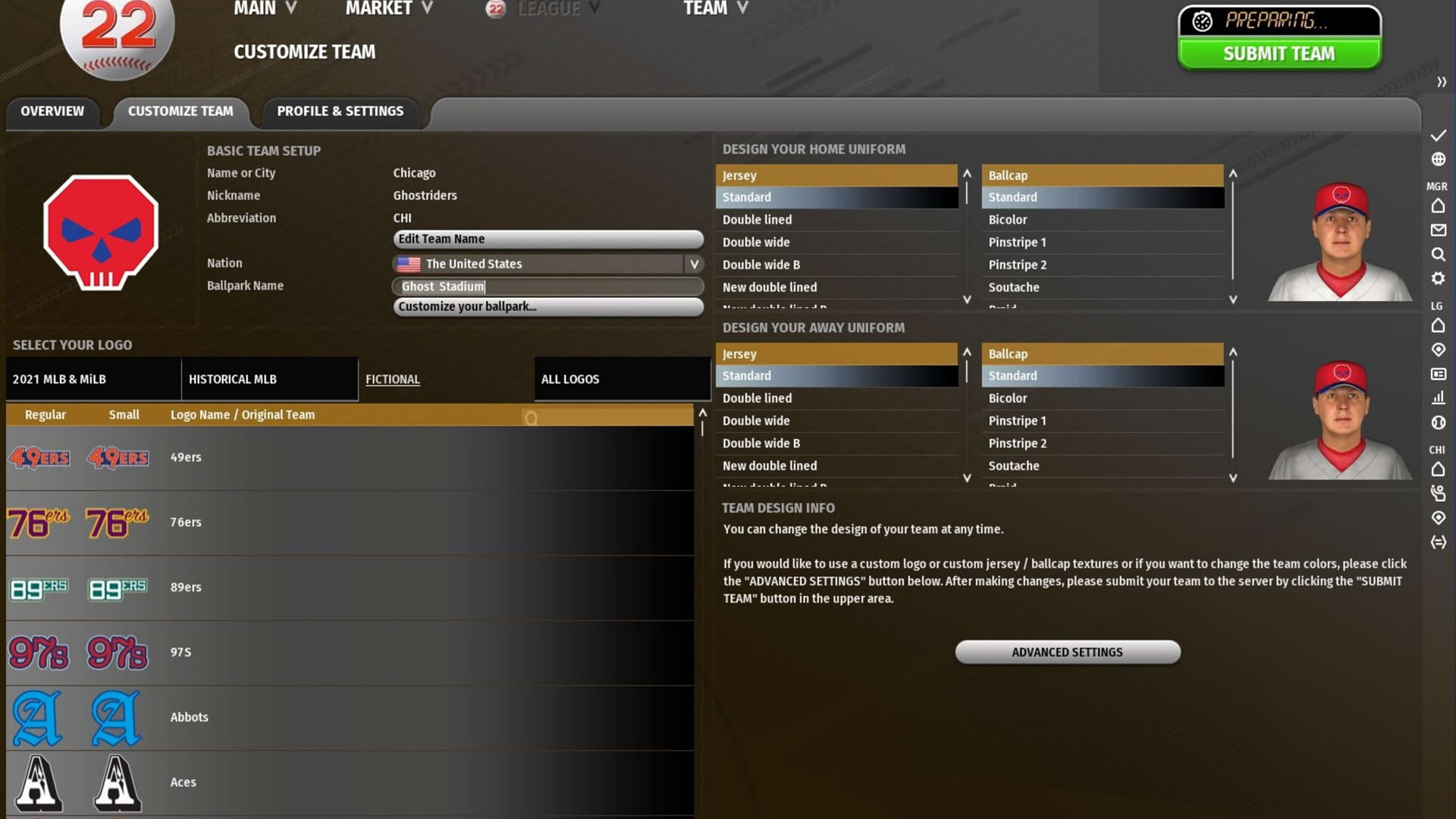The image size is (1456, 819).
Task: Open the MAIN dropdown menu
Action: coord(265,9)
